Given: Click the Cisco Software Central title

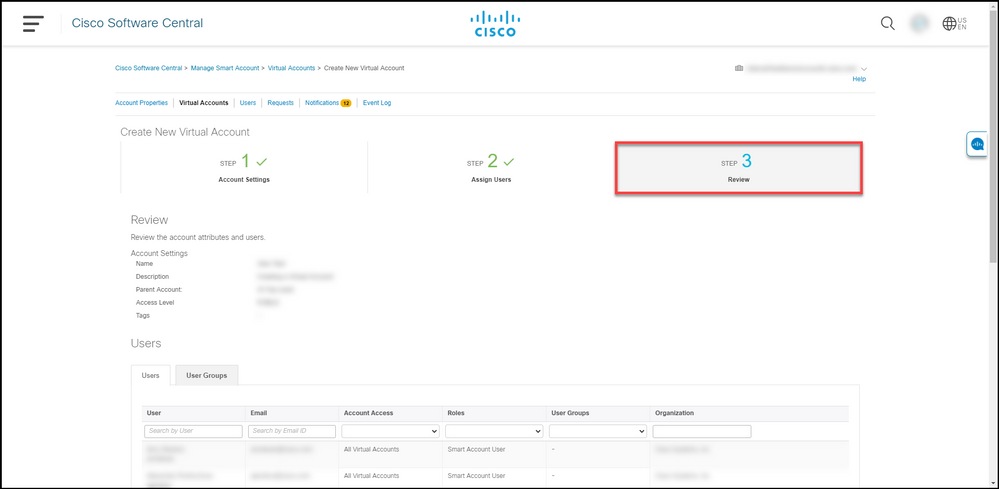Looking at the screenshot, I should click(x=137, y=24).
